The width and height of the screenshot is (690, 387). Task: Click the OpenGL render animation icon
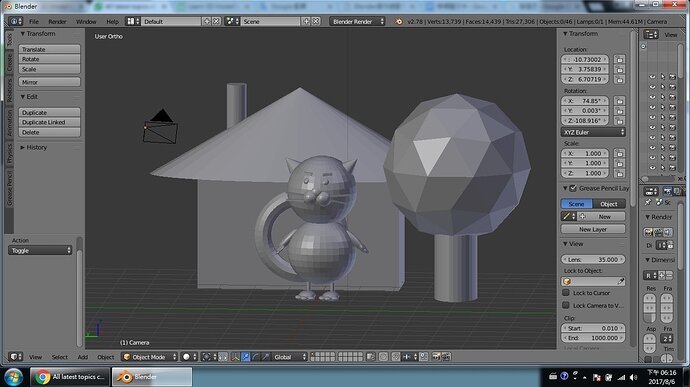[x=446, y=357]
